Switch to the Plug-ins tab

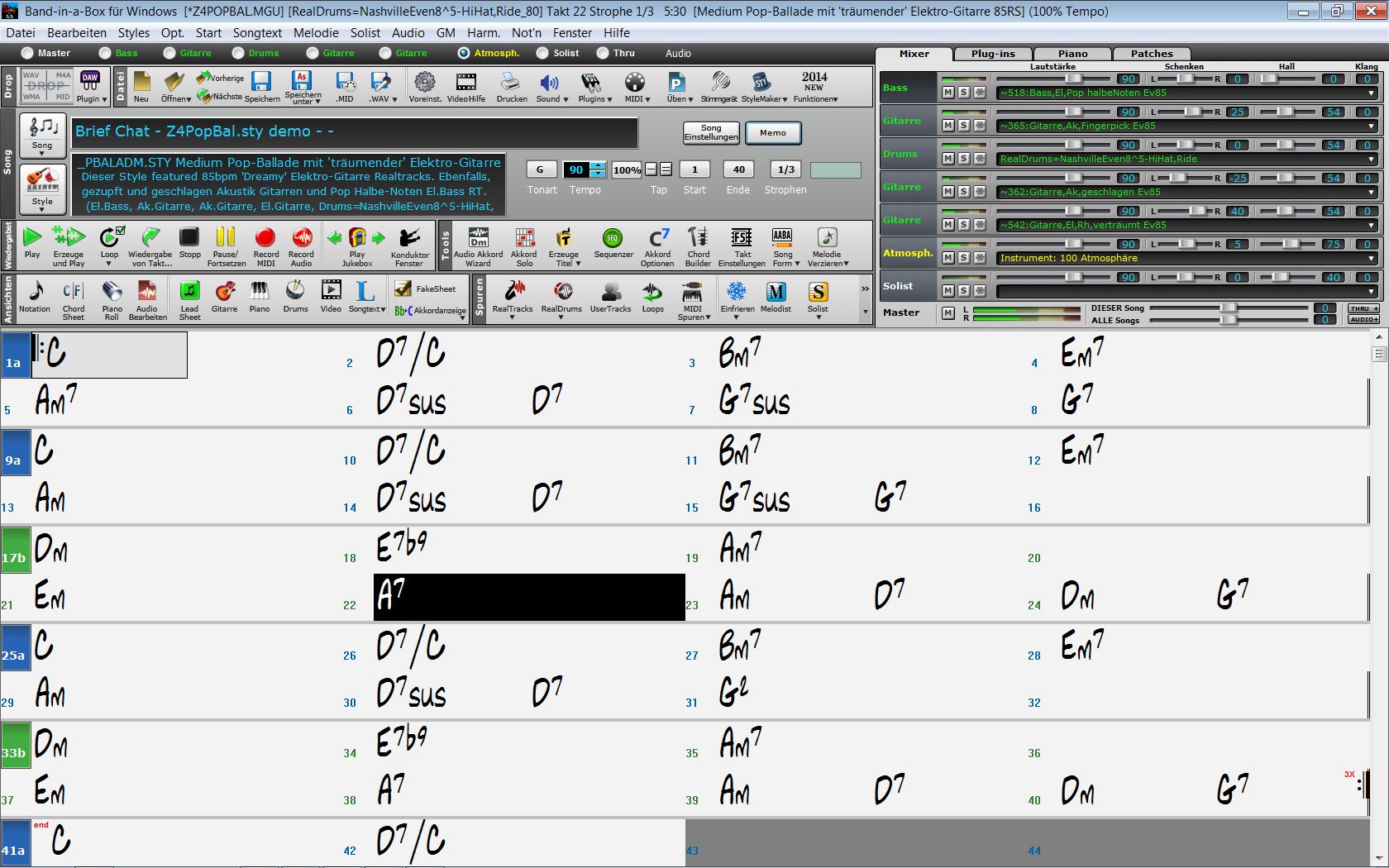[992, 54]
